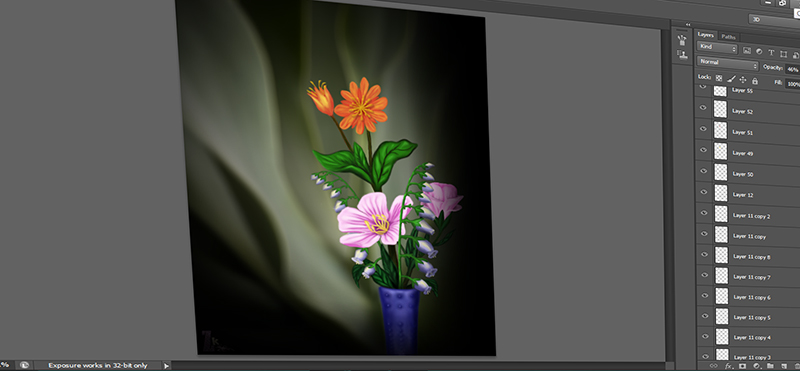
Task: Add a layer style via fx icon
Action: tap(728, 366)
